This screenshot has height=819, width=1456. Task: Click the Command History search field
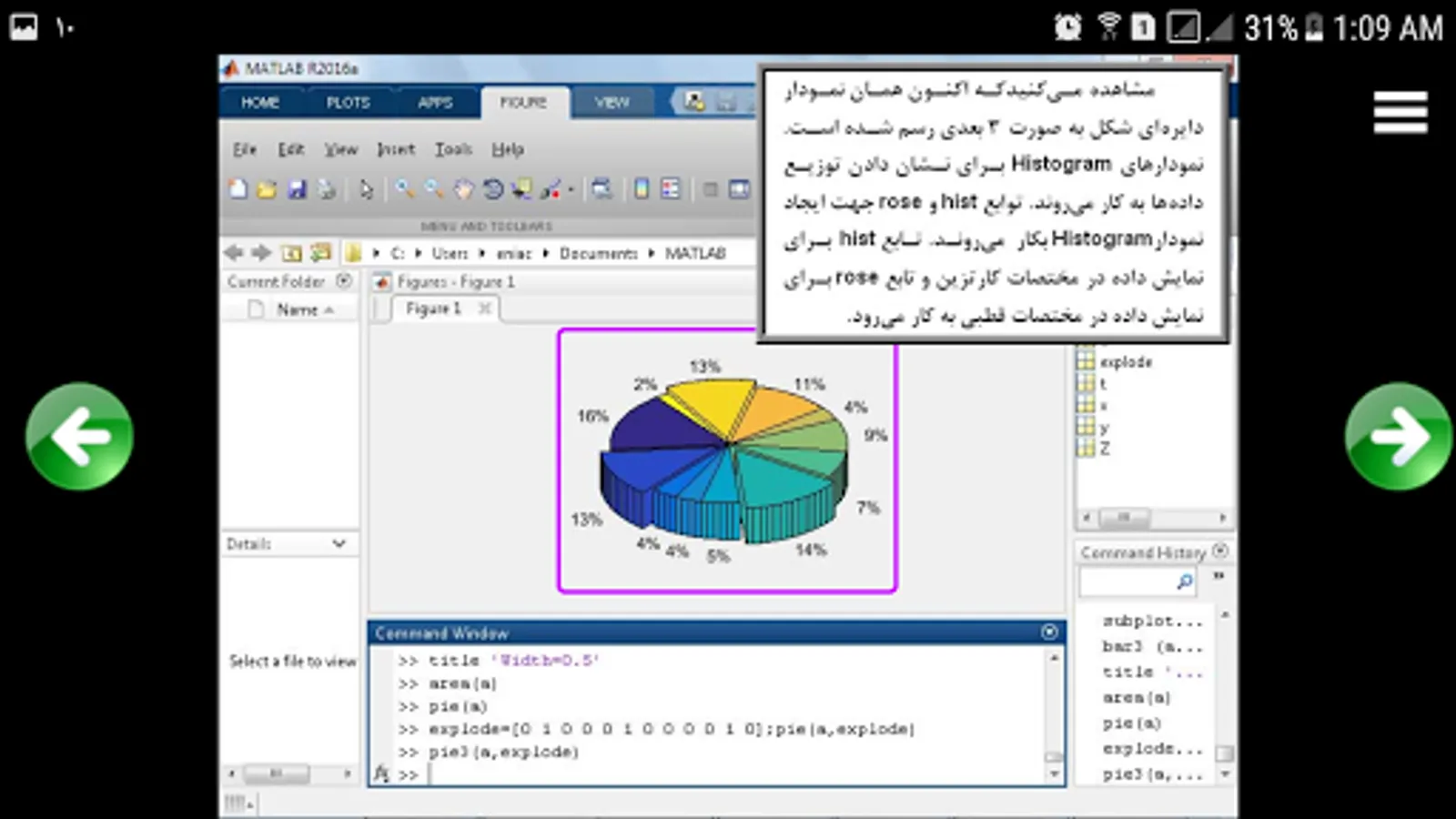pyautogui.click(x=1137, y=581)
